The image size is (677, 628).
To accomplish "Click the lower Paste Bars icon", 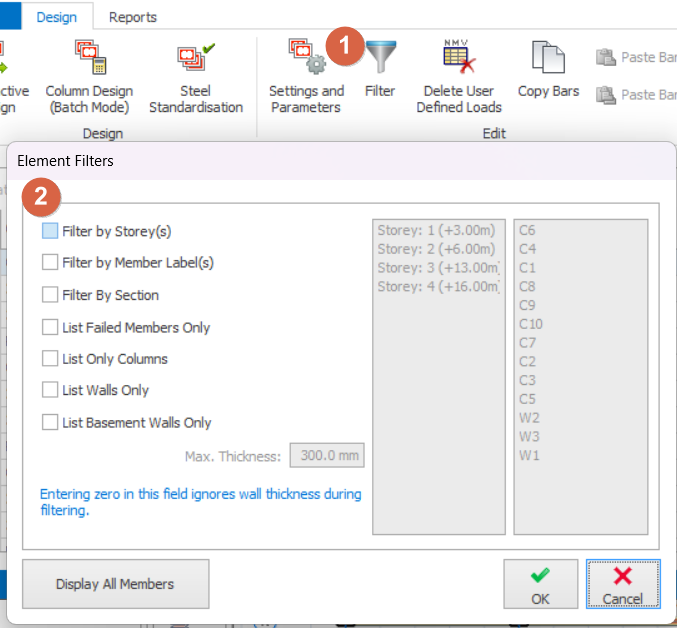I will pos(605,95).
